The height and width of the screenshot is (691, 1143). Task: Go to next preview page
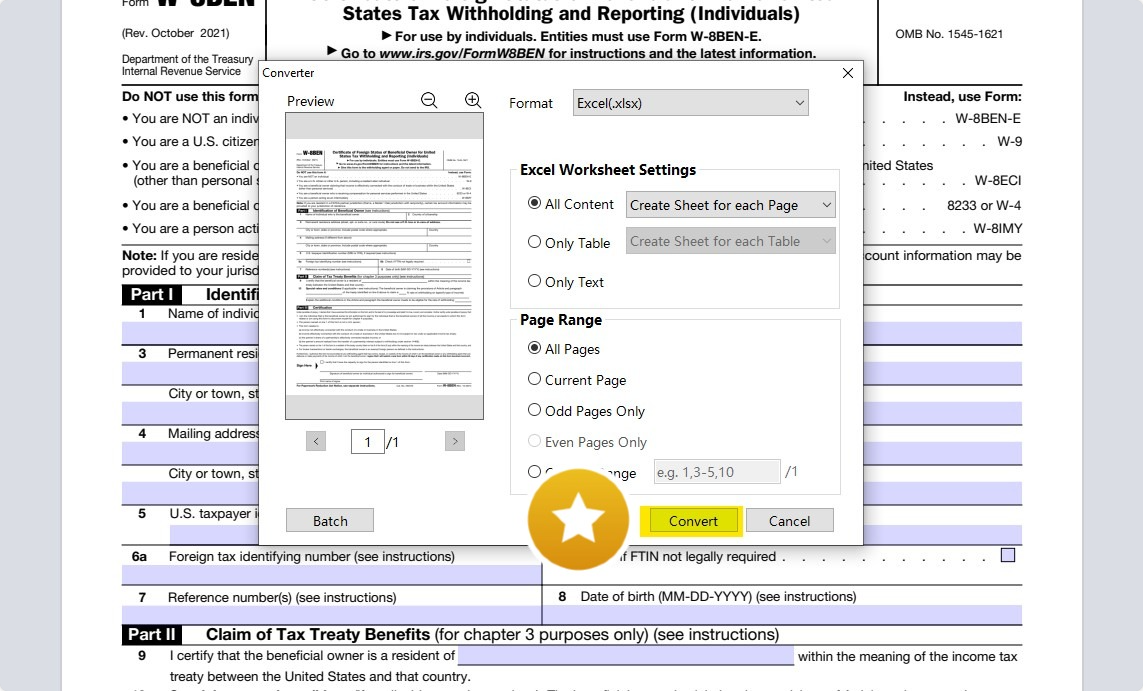pyautogui.click(x=455, y=441)
